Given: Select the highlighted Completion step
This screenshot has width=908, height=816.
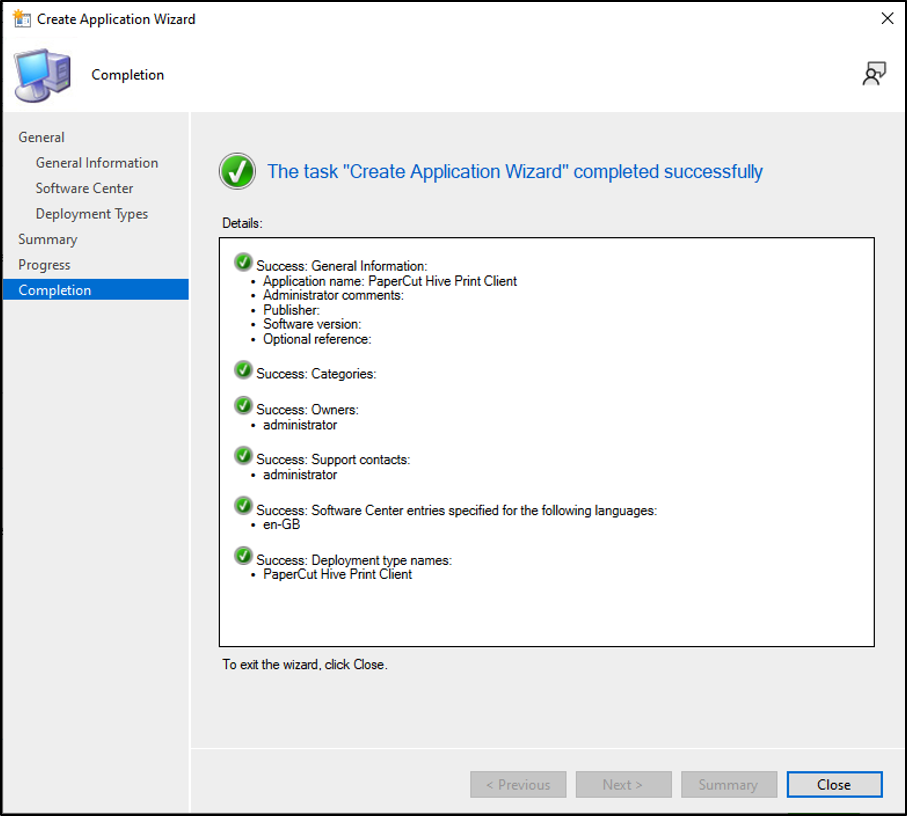Looking at the screenshot, I should 96,290.
